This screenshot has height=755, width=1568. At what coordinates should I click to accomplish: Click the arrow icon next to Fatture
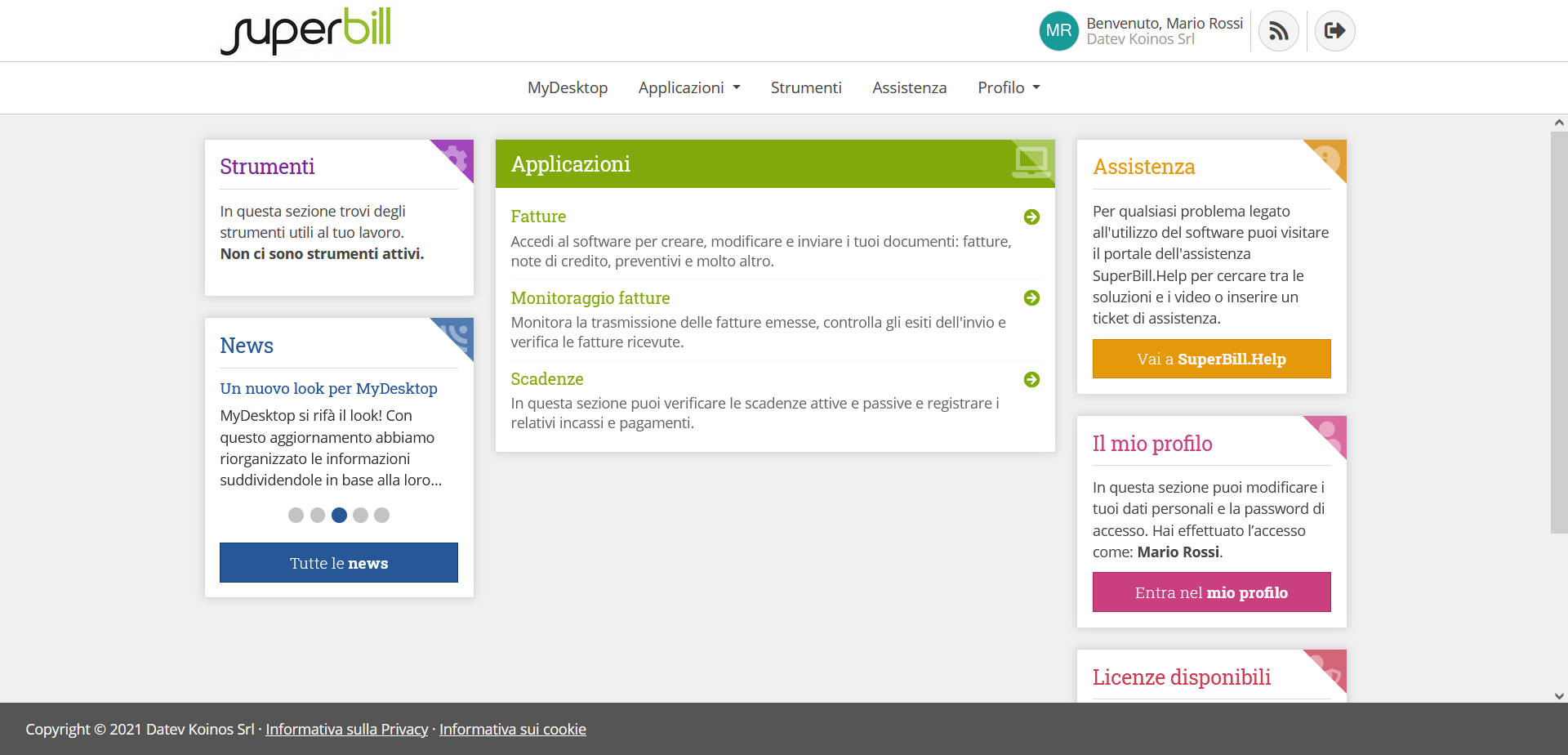pyautogui.click(x=1031, y=217)
